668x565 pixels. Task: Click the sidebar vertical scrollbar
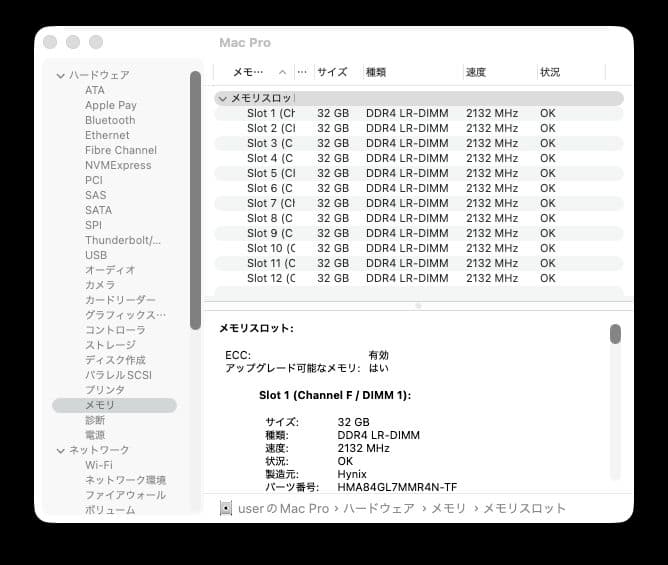195,200
